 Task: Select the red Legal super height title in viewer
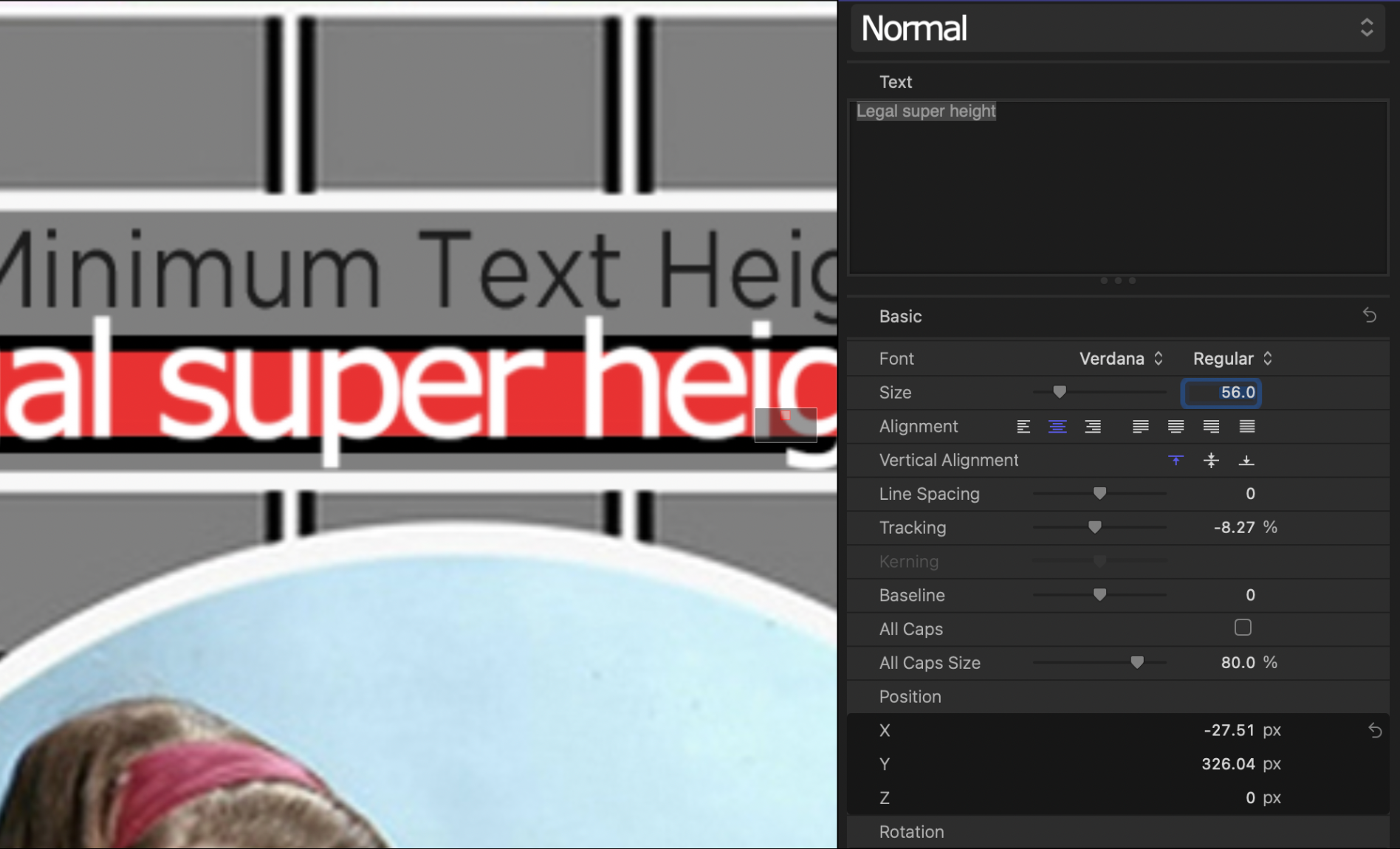pyautogui.click(x=419, y=391)
